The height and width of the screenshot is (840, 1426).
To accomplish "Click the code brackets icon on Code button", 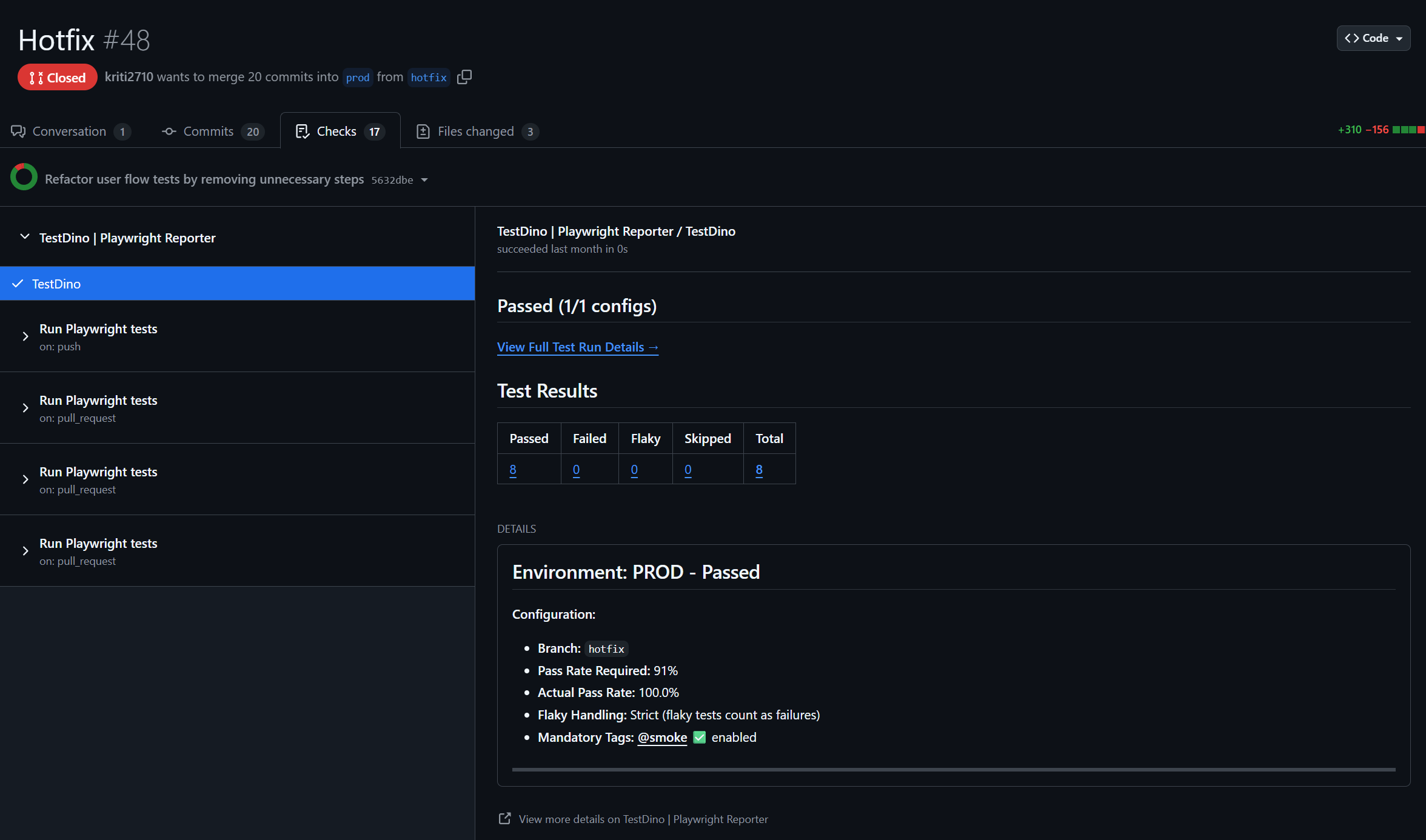I will pos(1351,38).
